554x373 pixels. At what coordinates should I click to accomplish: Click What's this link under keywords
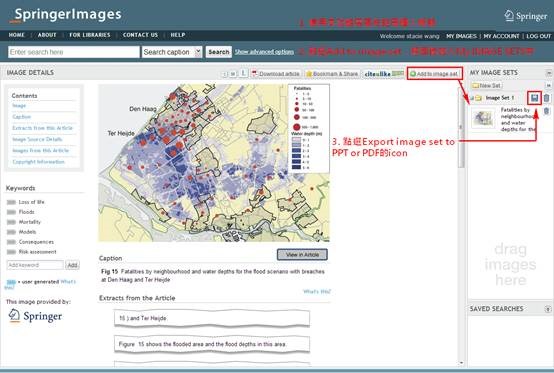click(68, 282)
